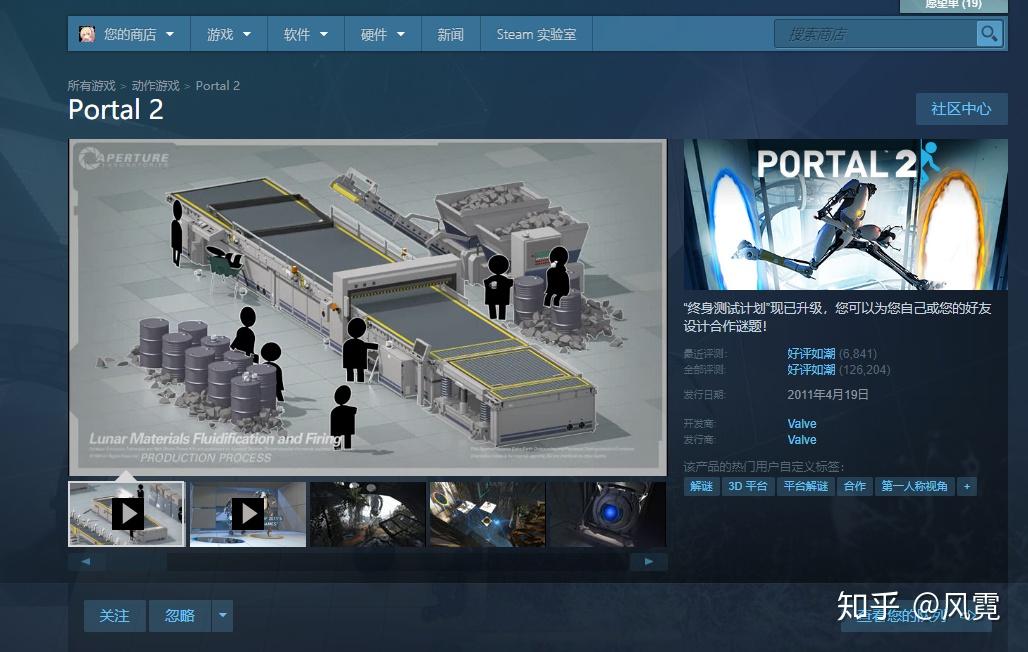Click the release date 2011年4月19日
This screenshot has width=1028, height=652.
828,395
